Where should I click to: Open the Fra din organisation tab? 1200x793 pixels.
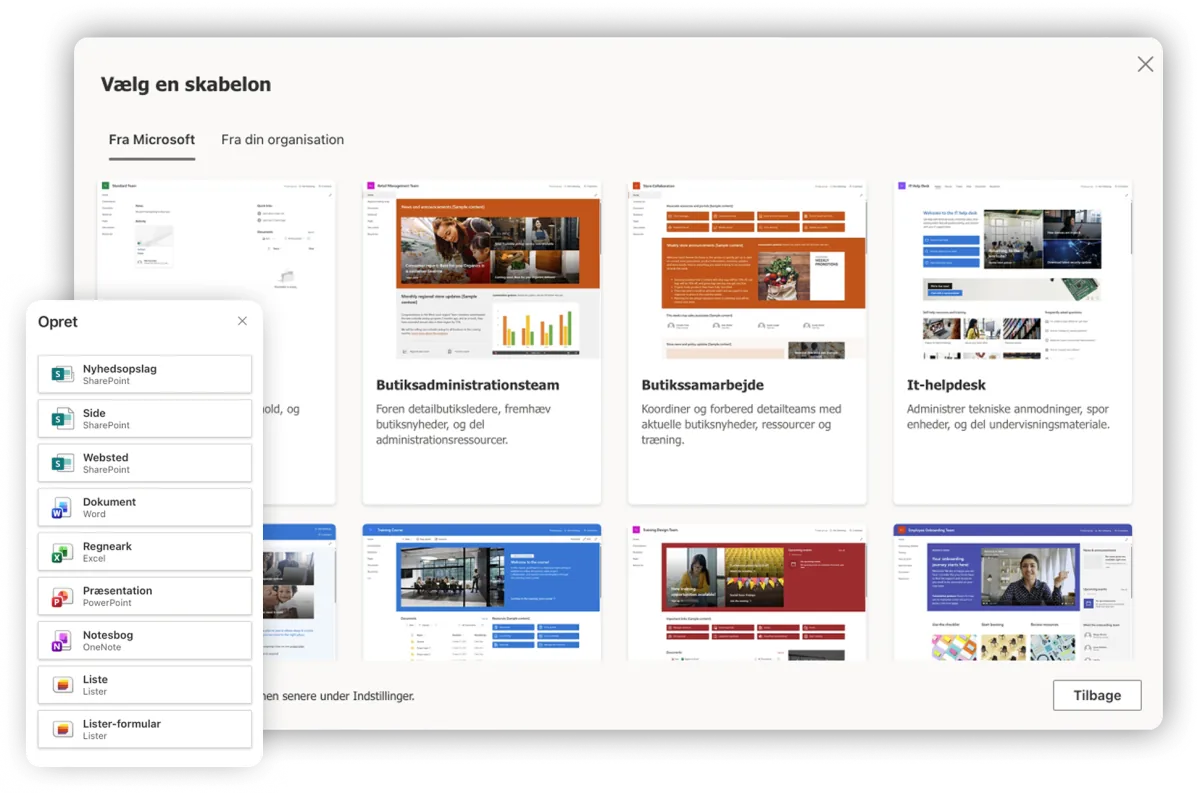(283, 140)
